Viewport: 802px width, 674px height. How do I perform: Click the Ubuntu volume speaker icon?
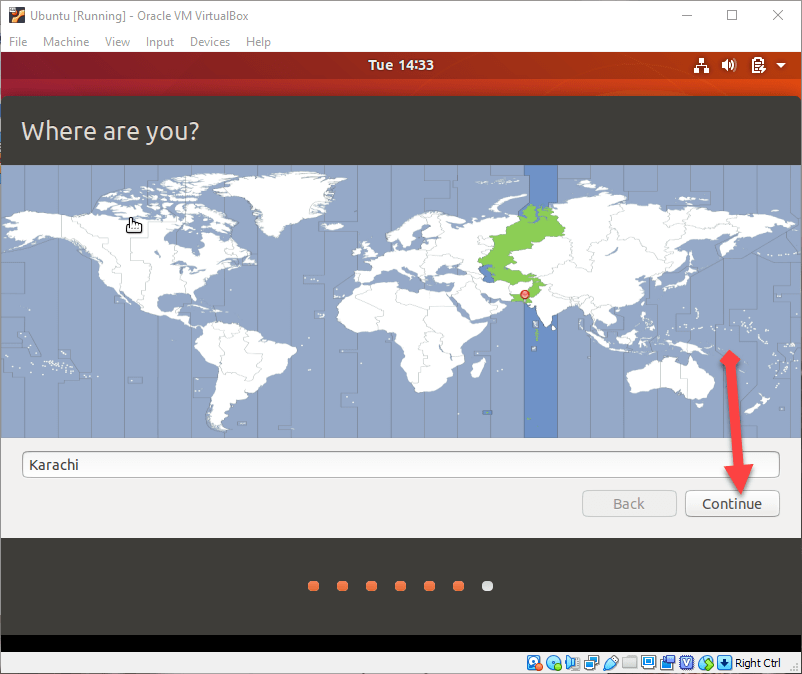729,66
